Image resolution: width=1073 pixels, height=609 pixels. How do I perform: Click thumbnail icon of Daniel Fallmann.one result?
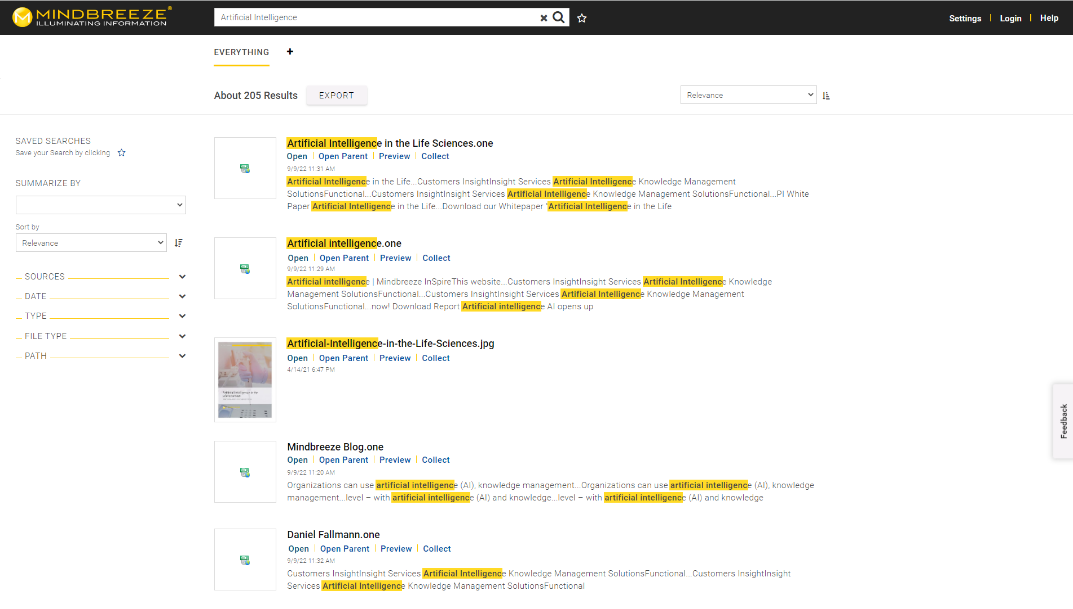pyautogui.click(x=245, y=560)
